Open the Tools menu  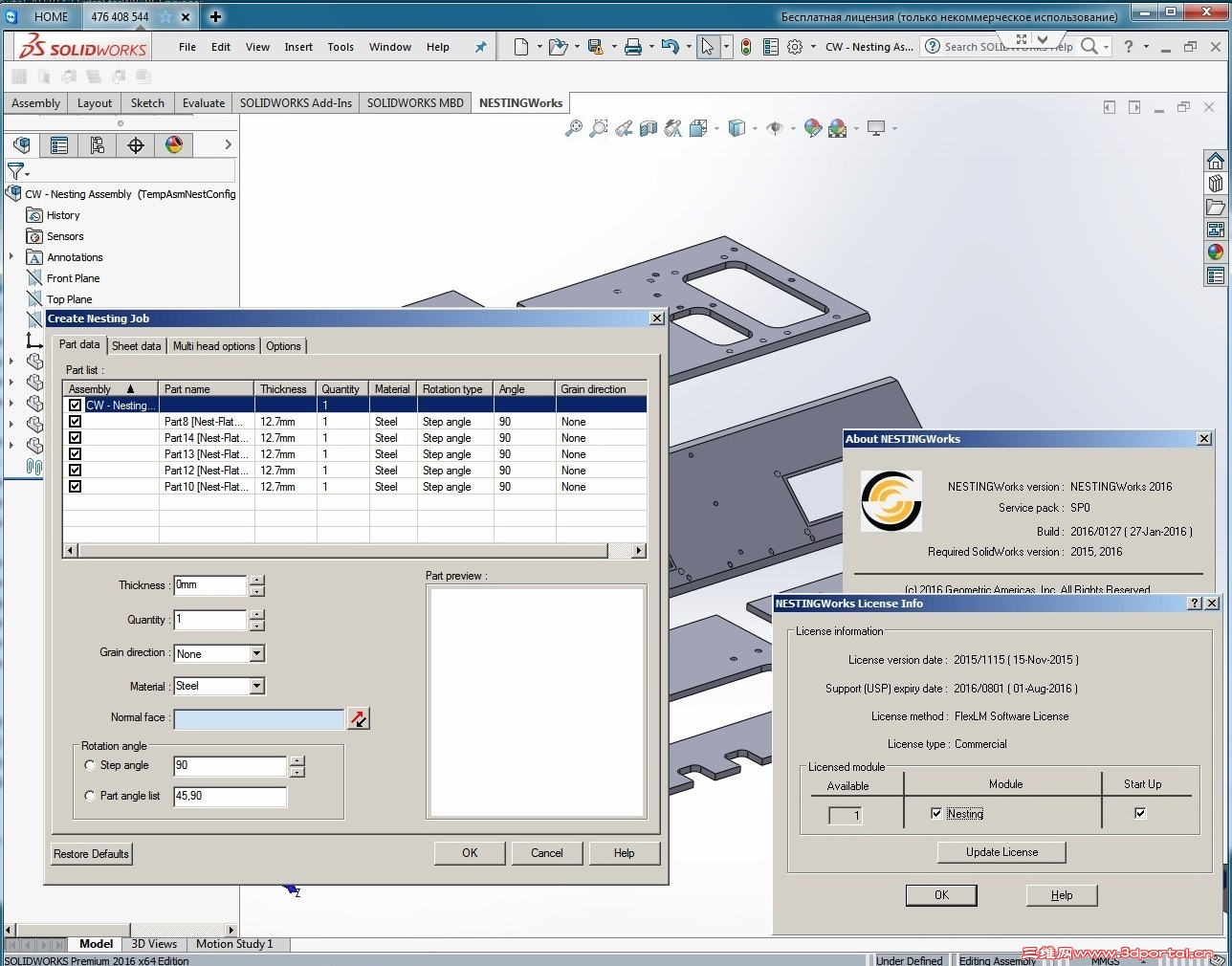pos(341,47)
